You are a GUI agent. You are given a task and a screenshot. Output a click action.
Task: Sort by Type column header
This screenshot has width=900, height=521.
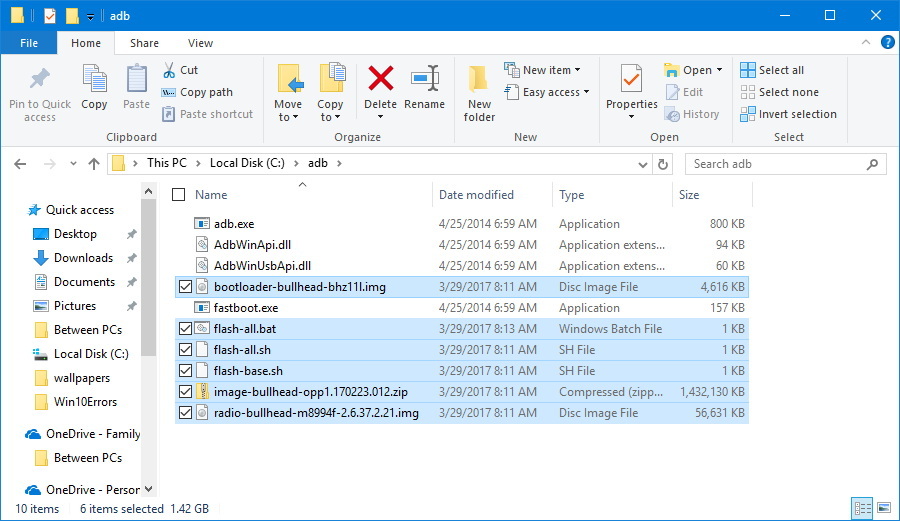pos(571,195)
